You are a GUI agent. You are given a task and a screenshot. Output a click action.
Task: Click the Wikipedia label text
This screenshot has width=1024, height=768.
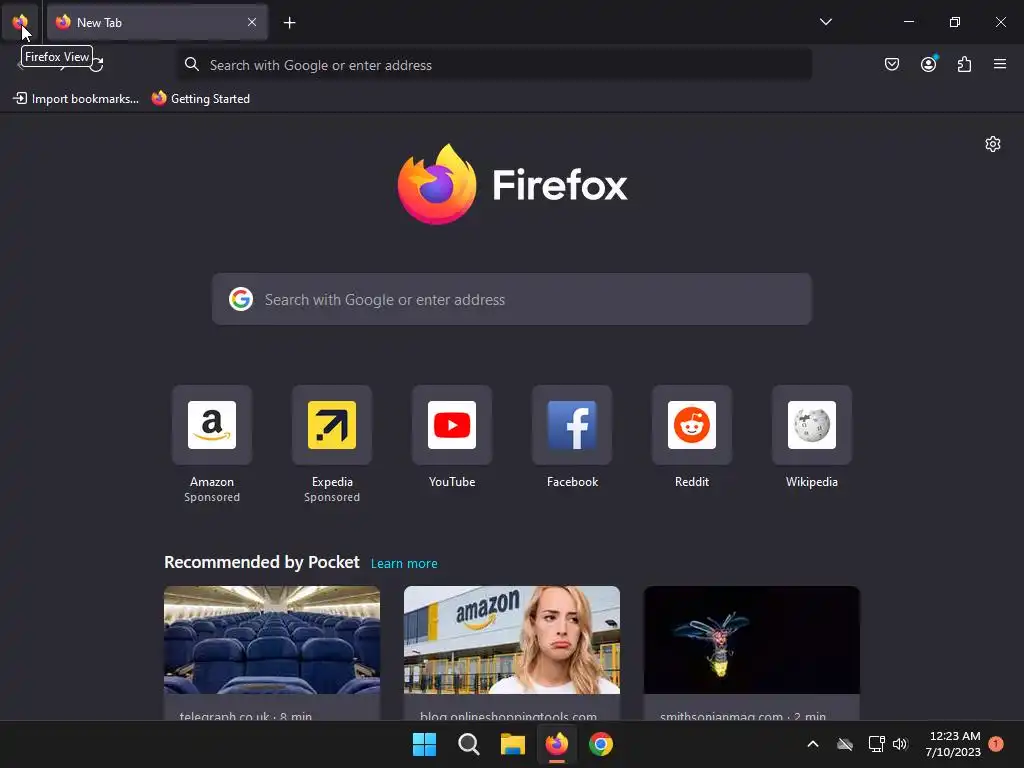pyautogui.click(x=812, y=482)
